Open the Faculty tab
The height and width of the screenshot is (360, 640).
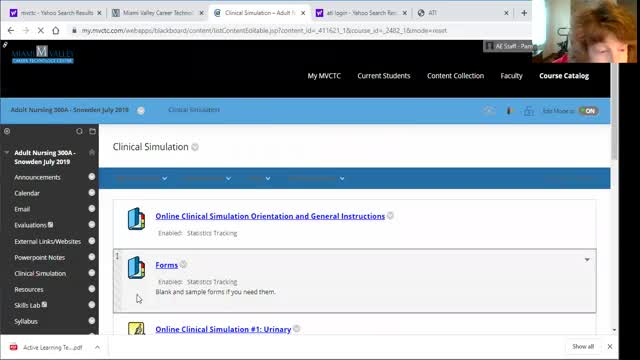511,76
